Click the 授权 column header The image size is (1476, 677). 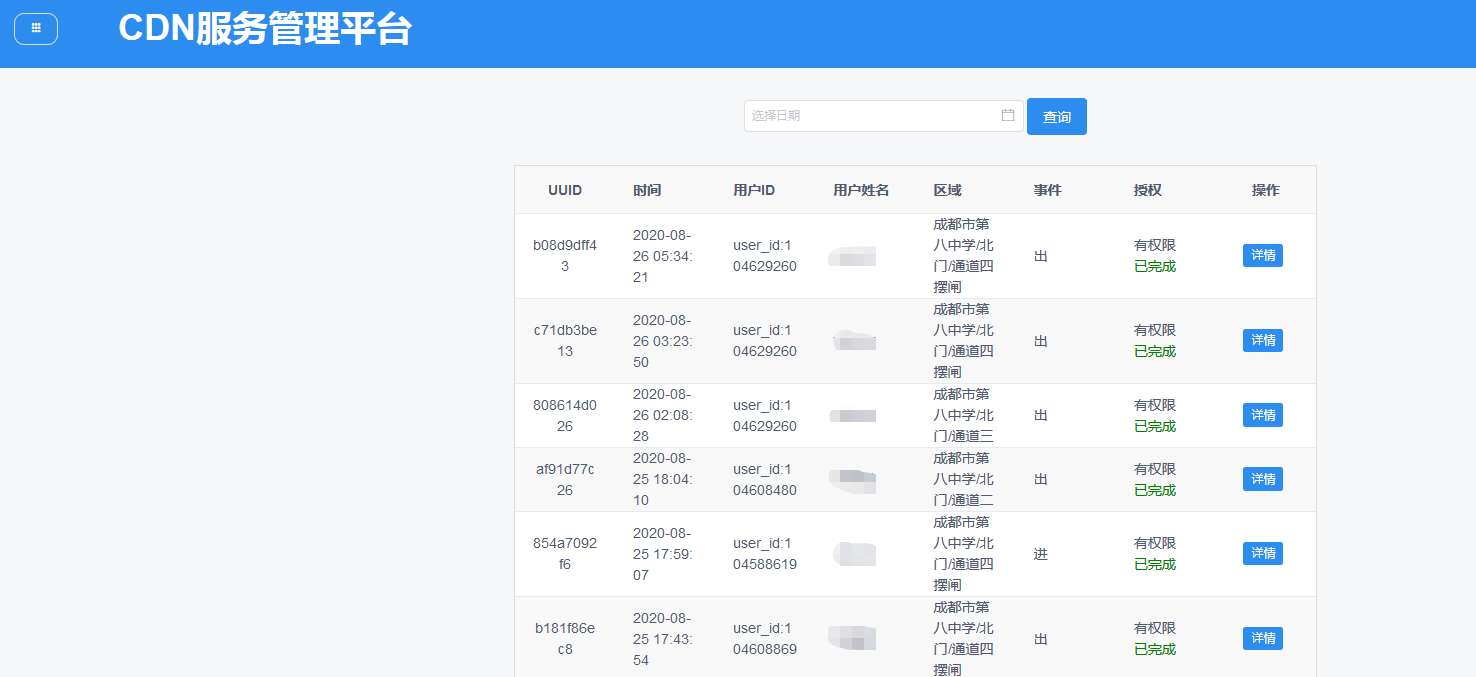point(1147,190)
